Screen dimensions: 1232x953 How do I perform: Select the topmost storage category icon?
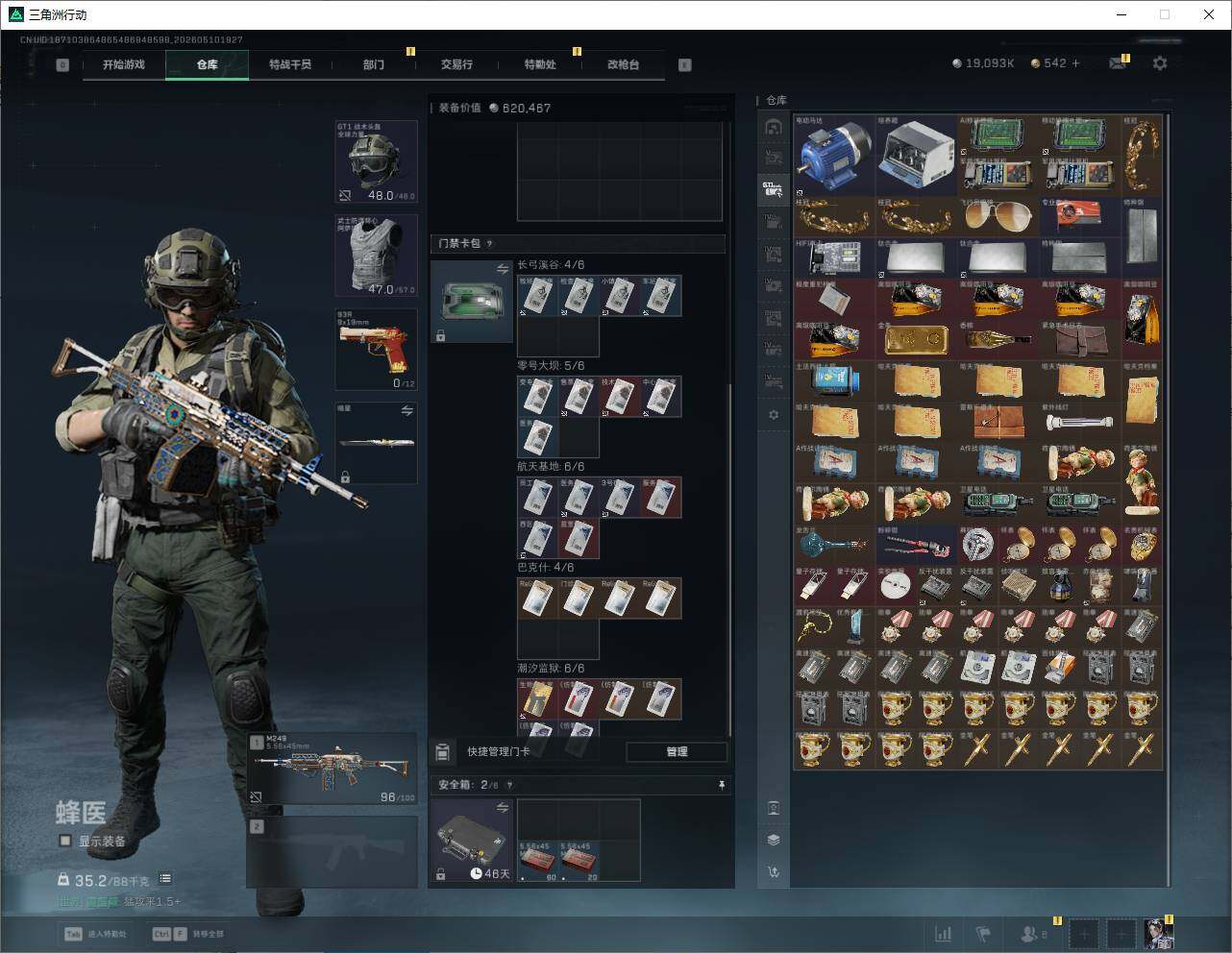point(773,126)
